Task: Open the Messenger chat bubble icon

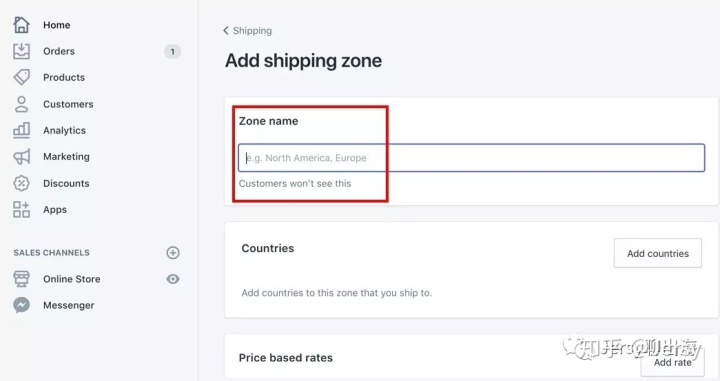Action: tap(21, 305)
